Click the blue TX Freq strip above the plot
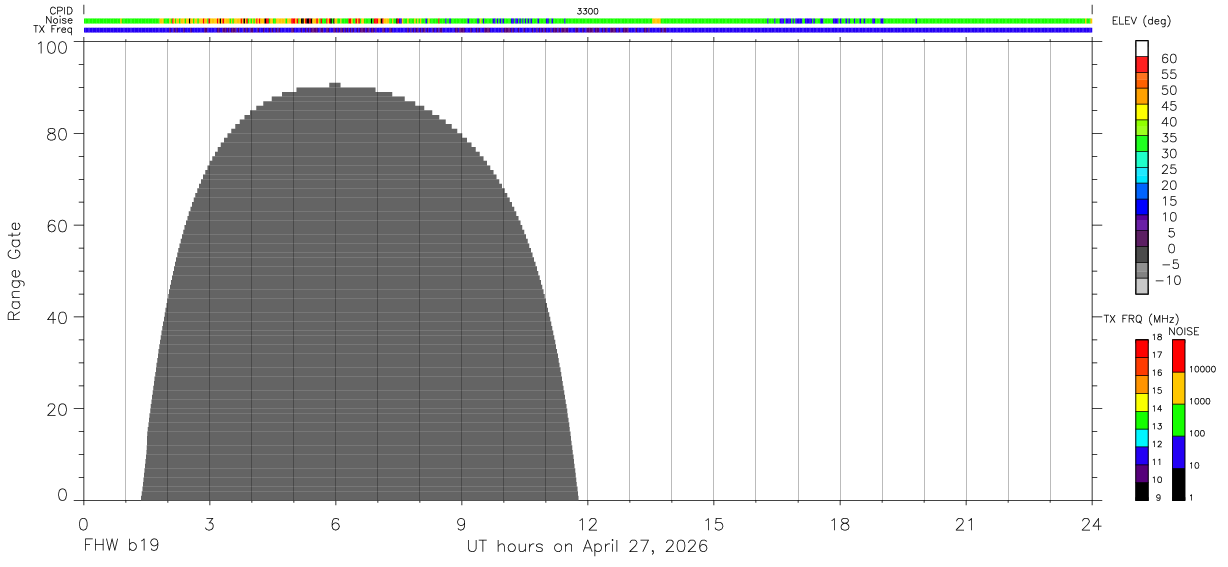Screen dimensions: 1228x567 pos(587,30)
